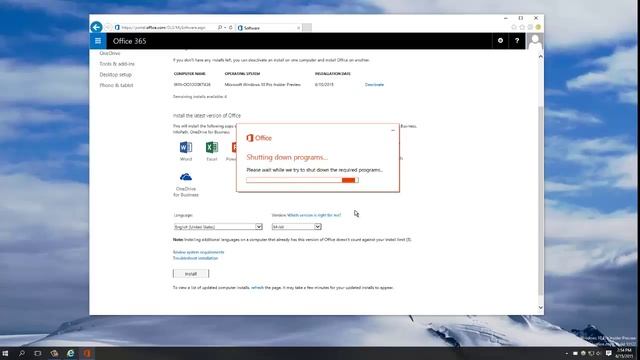
Task: Click the address bar refresh icon
Action: [231, 27]
